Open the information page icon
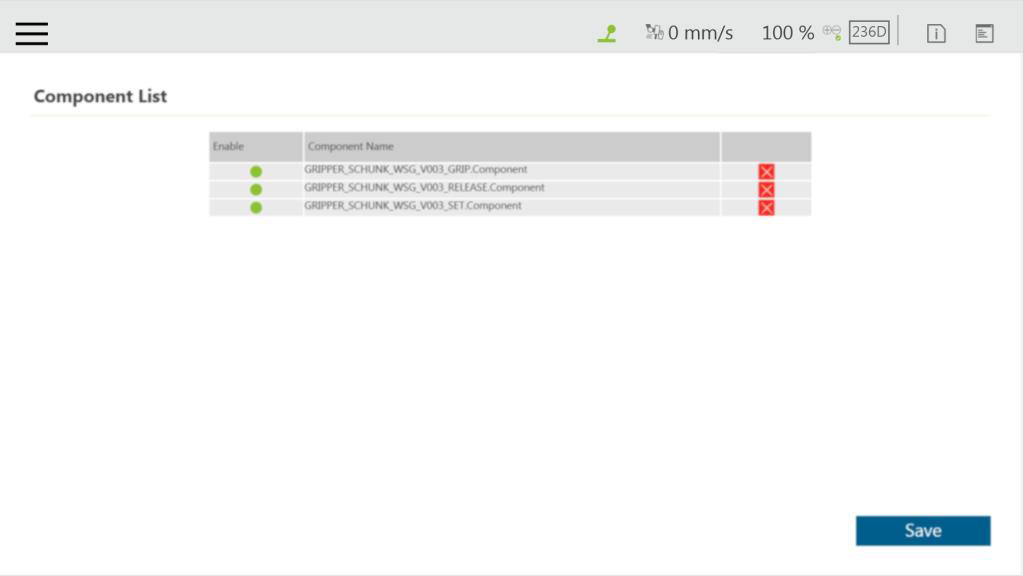This screenshot has width=1023, height=576. [x=936, y=33]
